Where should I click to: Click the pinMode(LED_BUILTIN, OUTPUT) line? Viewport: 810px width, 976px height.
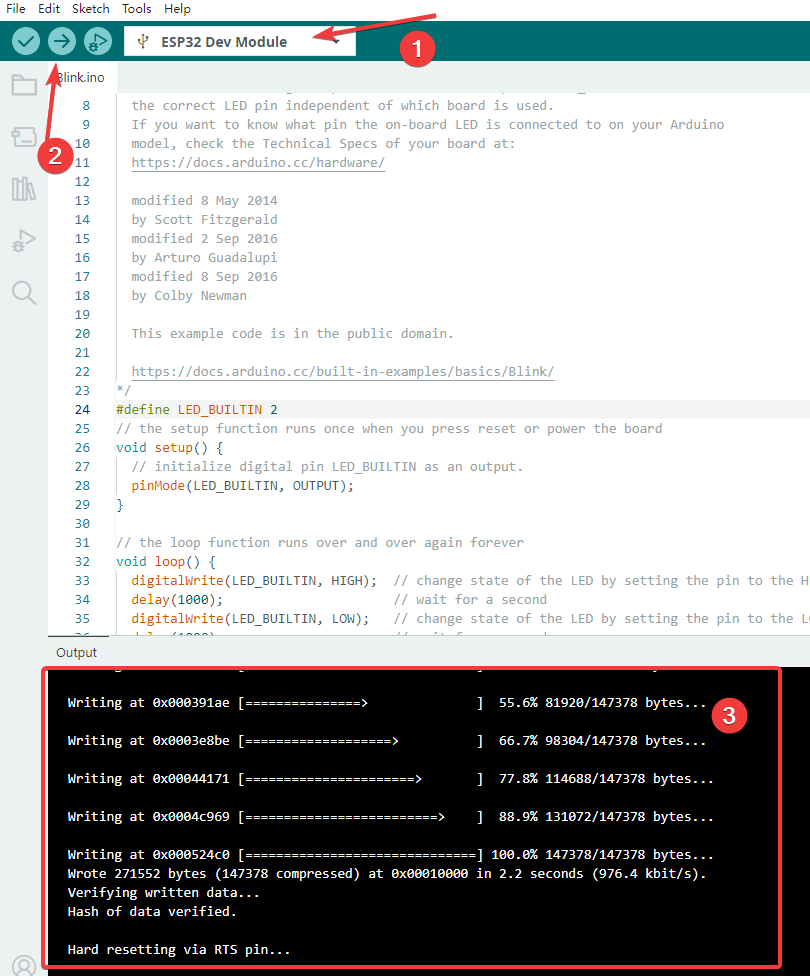242,486
